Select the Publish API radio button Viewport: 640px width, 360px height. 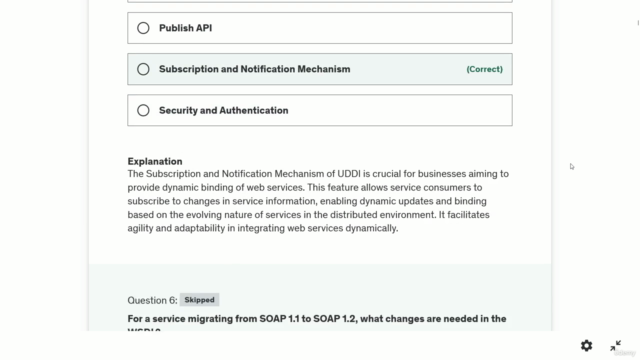[143, 28]
